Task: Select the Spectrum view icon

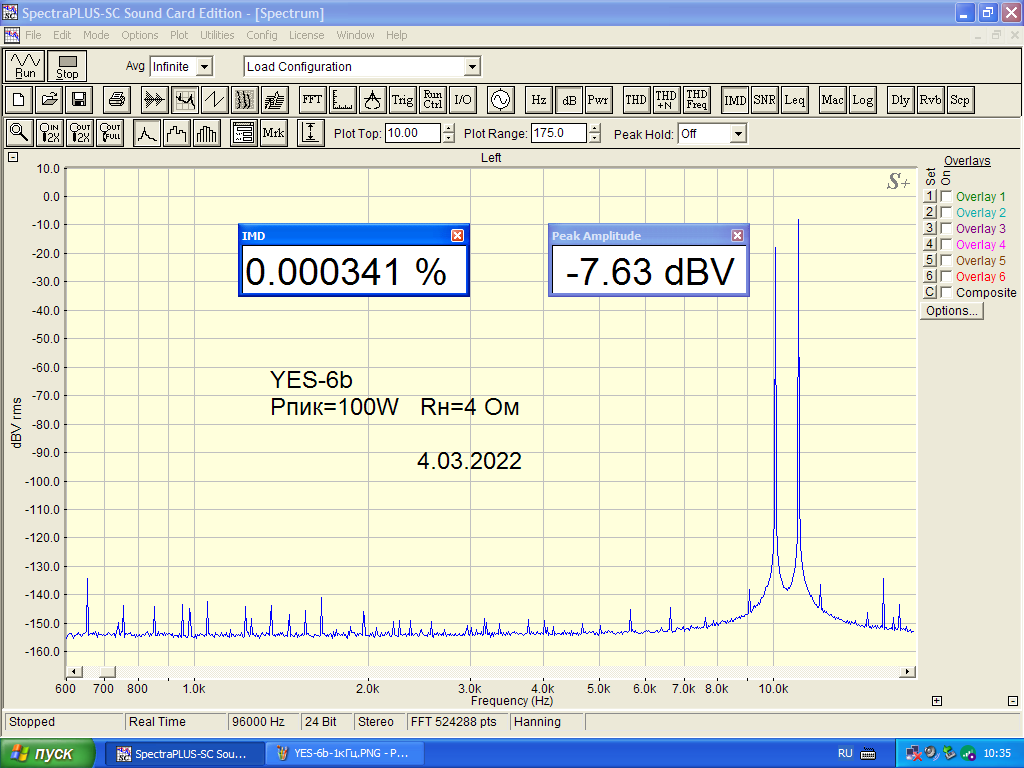Action: point(185,100)
